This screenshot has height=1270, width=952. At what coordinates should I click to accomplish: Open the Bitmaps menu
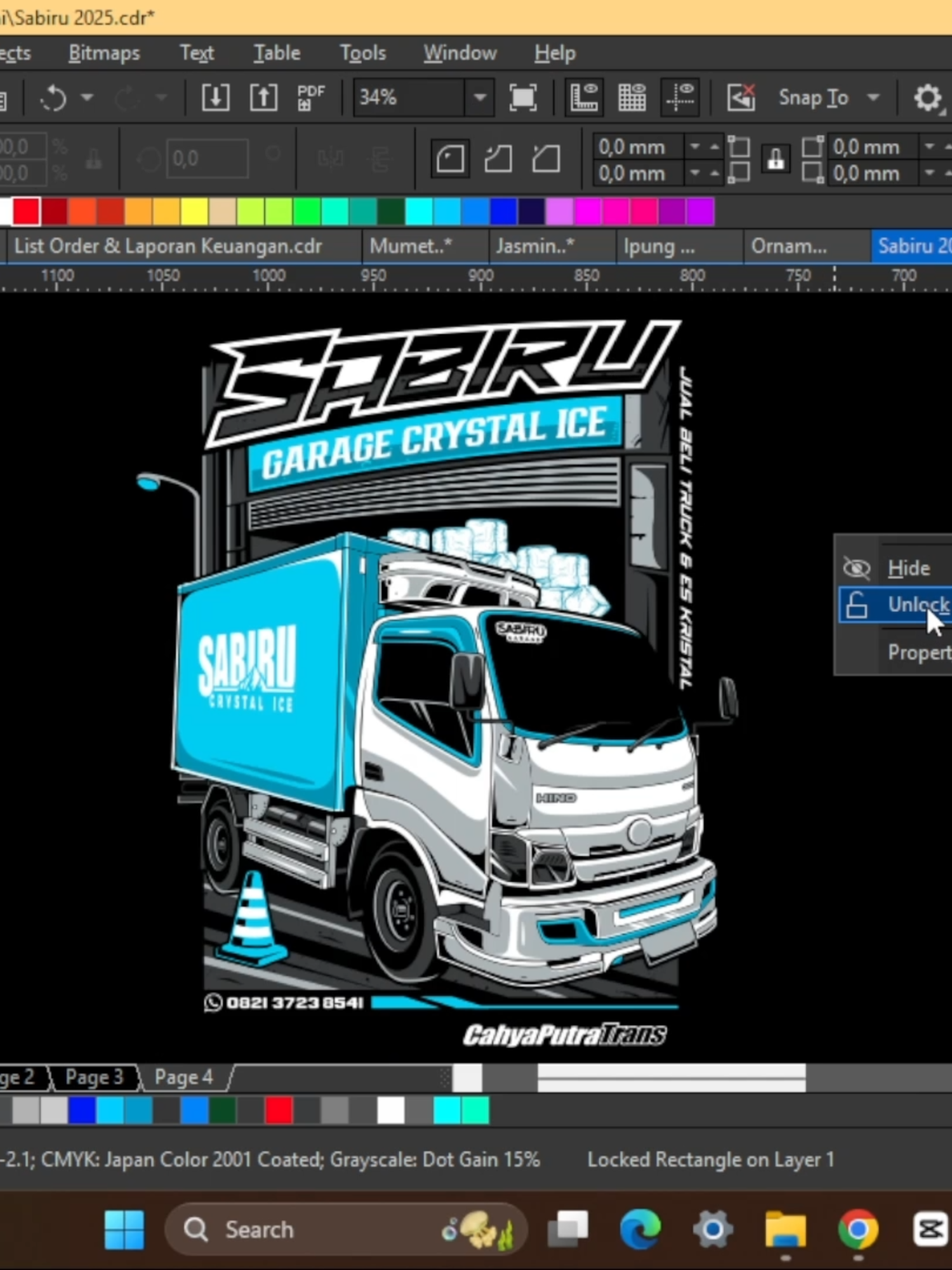point(104,53)
